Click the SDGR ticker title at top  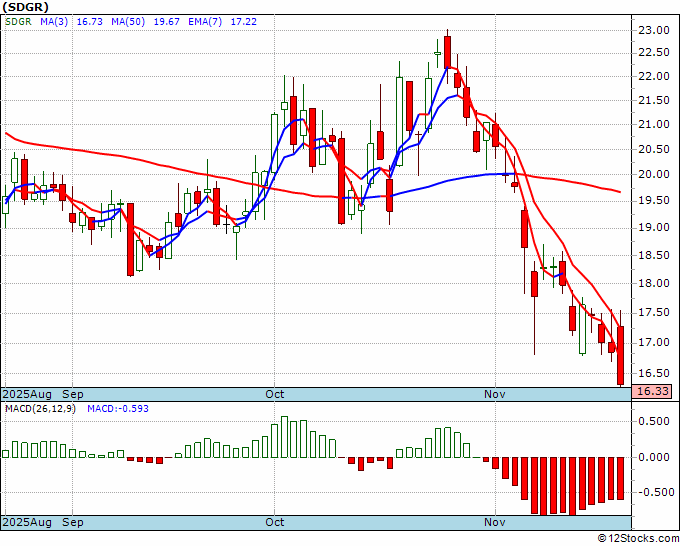(x=26, y=7)
